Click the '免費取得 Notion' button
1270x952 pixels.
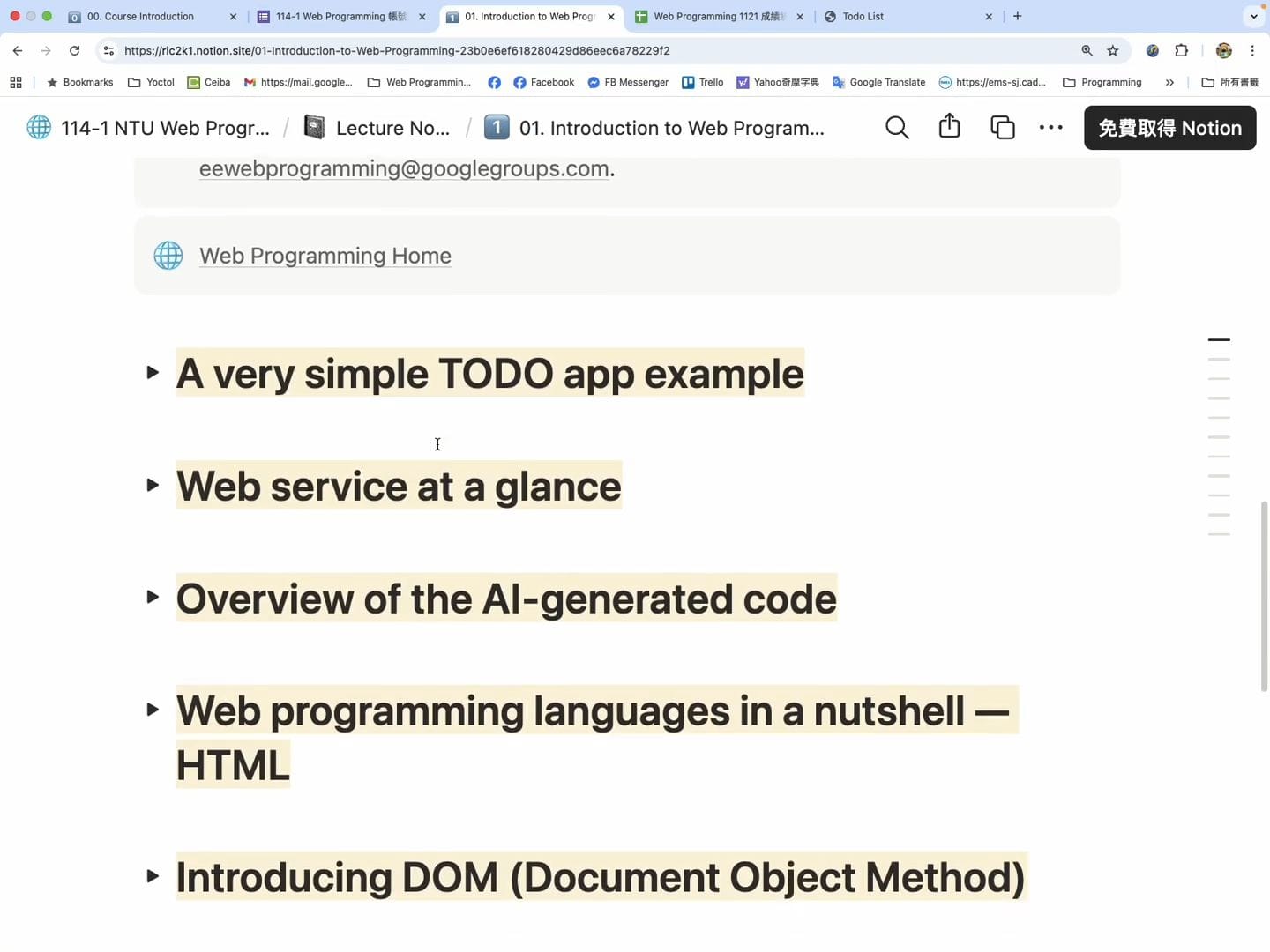[x=1169, y=128]
